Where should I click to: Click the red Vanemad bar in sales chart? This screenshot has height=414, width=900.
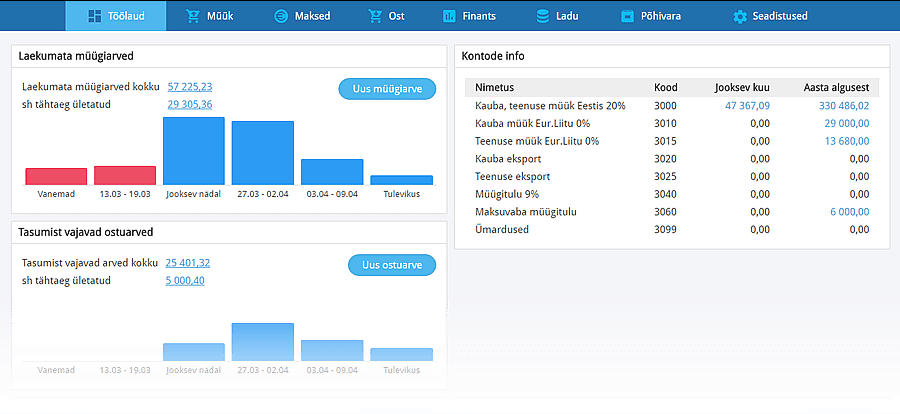point(56,176)
